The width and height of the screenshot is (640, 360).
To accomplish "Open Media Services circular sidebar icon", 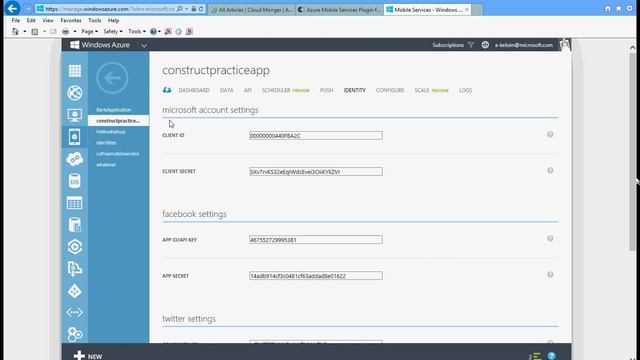I will (75, 247).
